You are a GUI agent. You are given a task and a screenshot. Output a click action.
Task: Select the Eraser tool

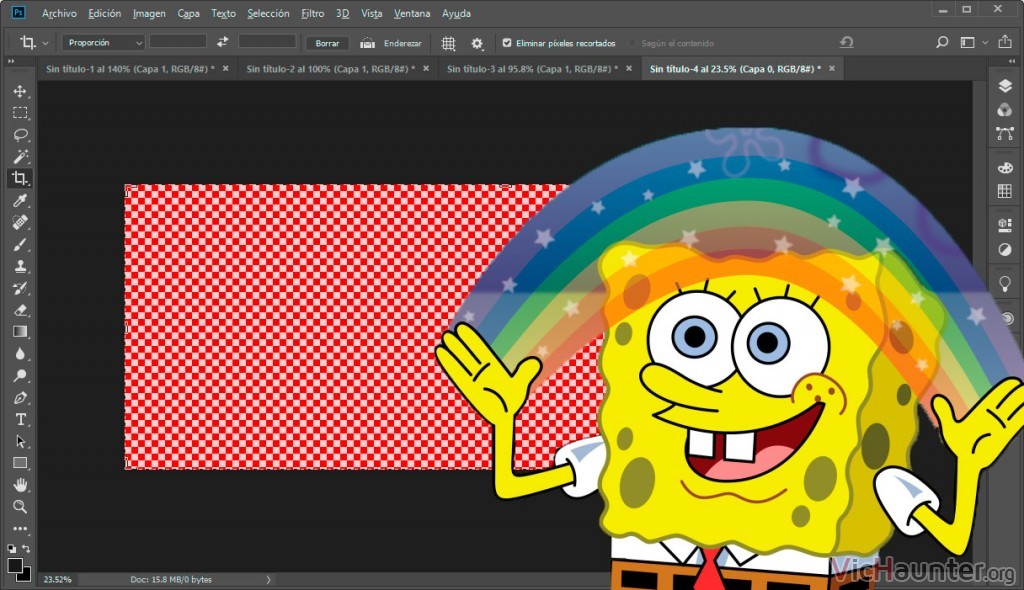(20, 310)
